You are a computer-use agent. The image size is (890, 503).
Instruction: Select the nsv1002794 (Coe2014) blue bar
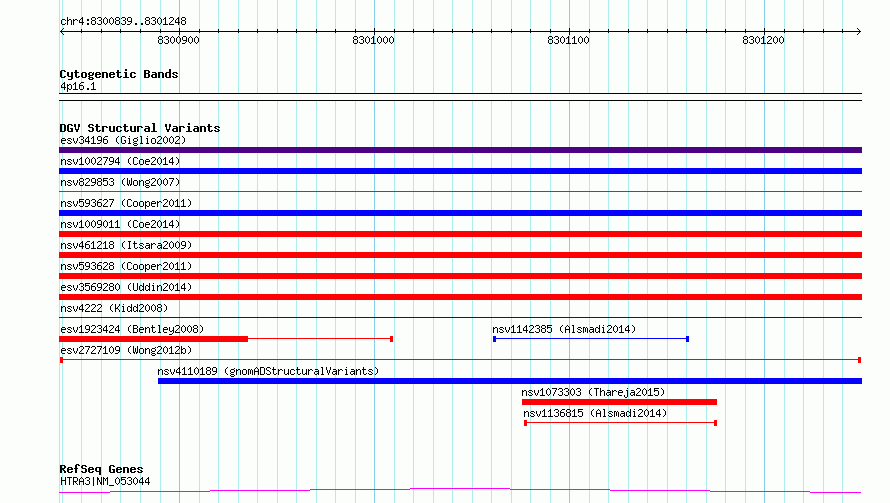[460, 171]
